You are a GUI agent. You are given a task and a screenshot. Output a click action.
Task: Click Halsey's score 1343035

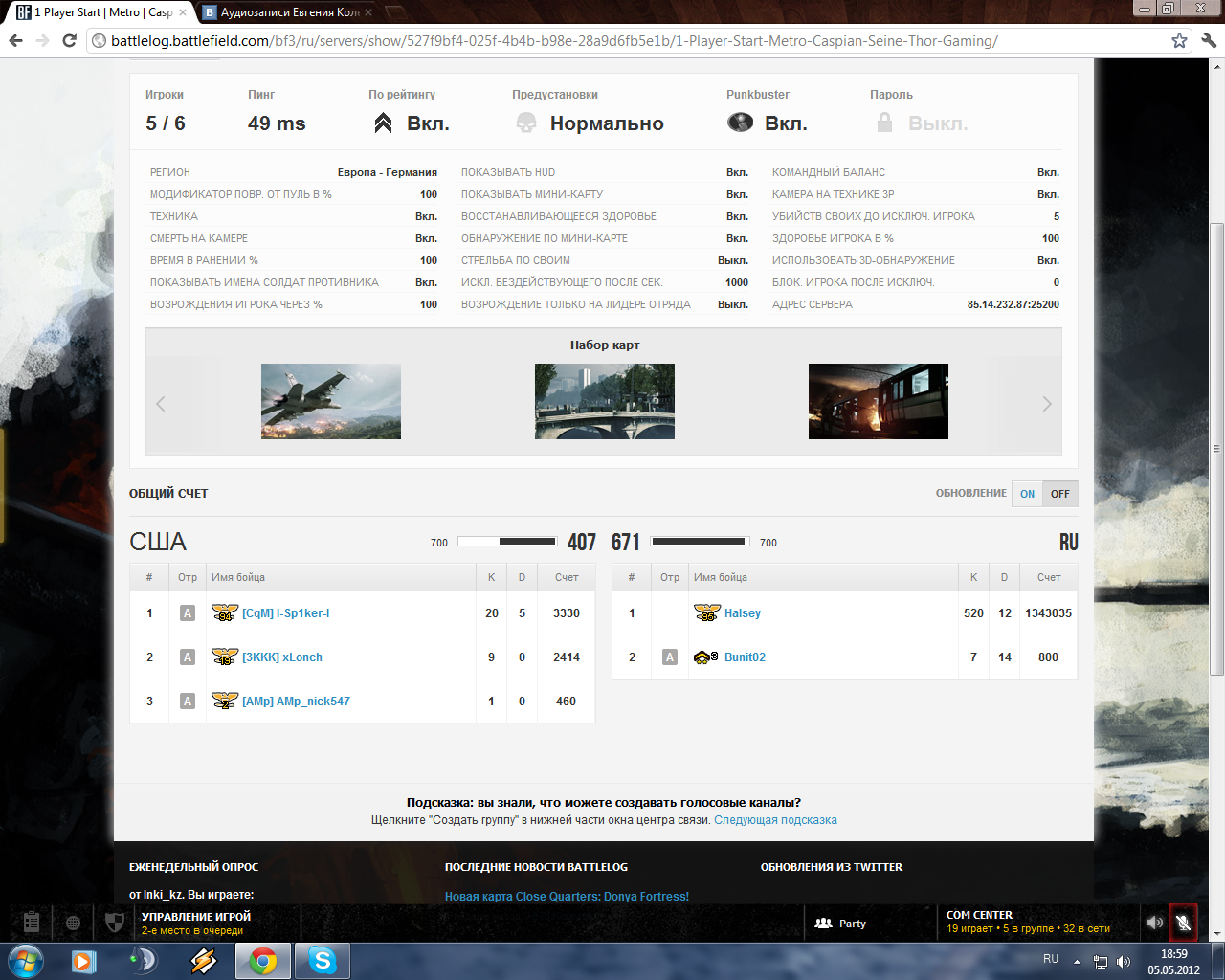[1048, 613]
